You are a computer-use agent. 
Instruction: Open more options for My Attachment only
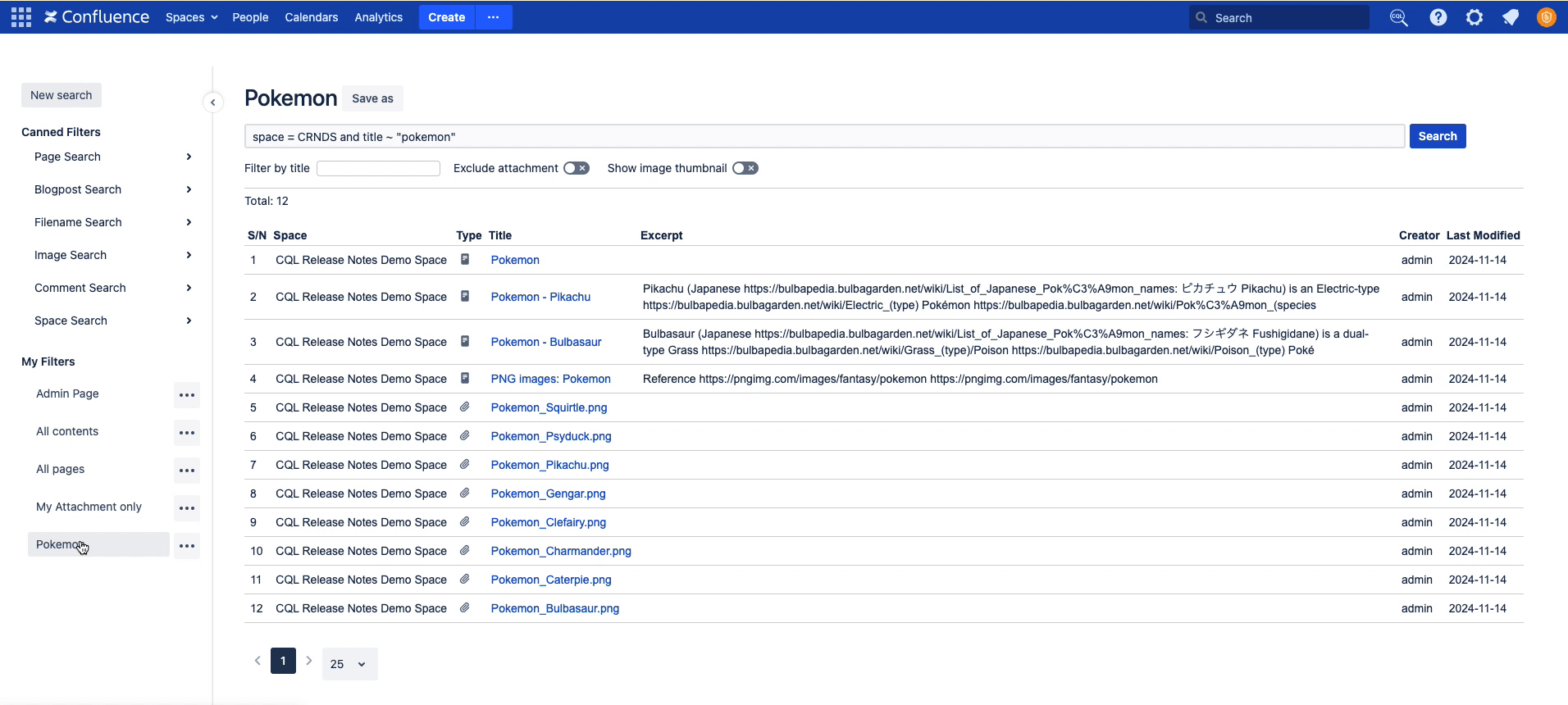click(187, 508)
